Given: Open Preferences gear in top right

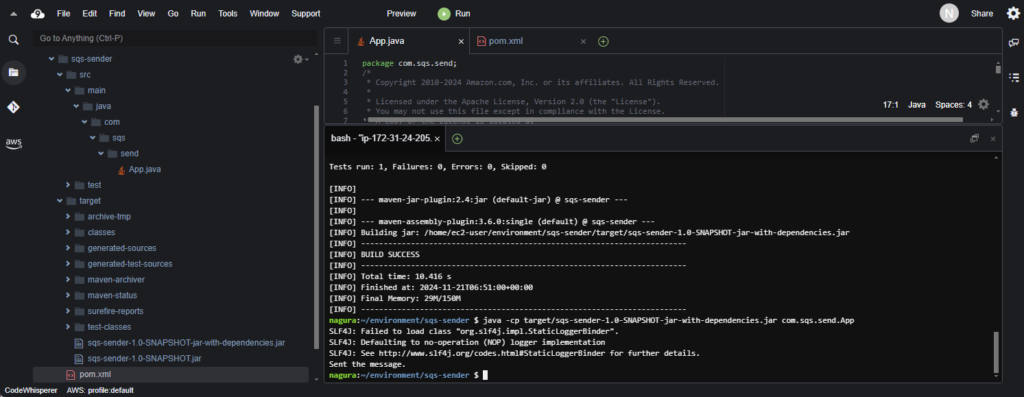Looking at the screenshot, I should [x=1012, y=13].
